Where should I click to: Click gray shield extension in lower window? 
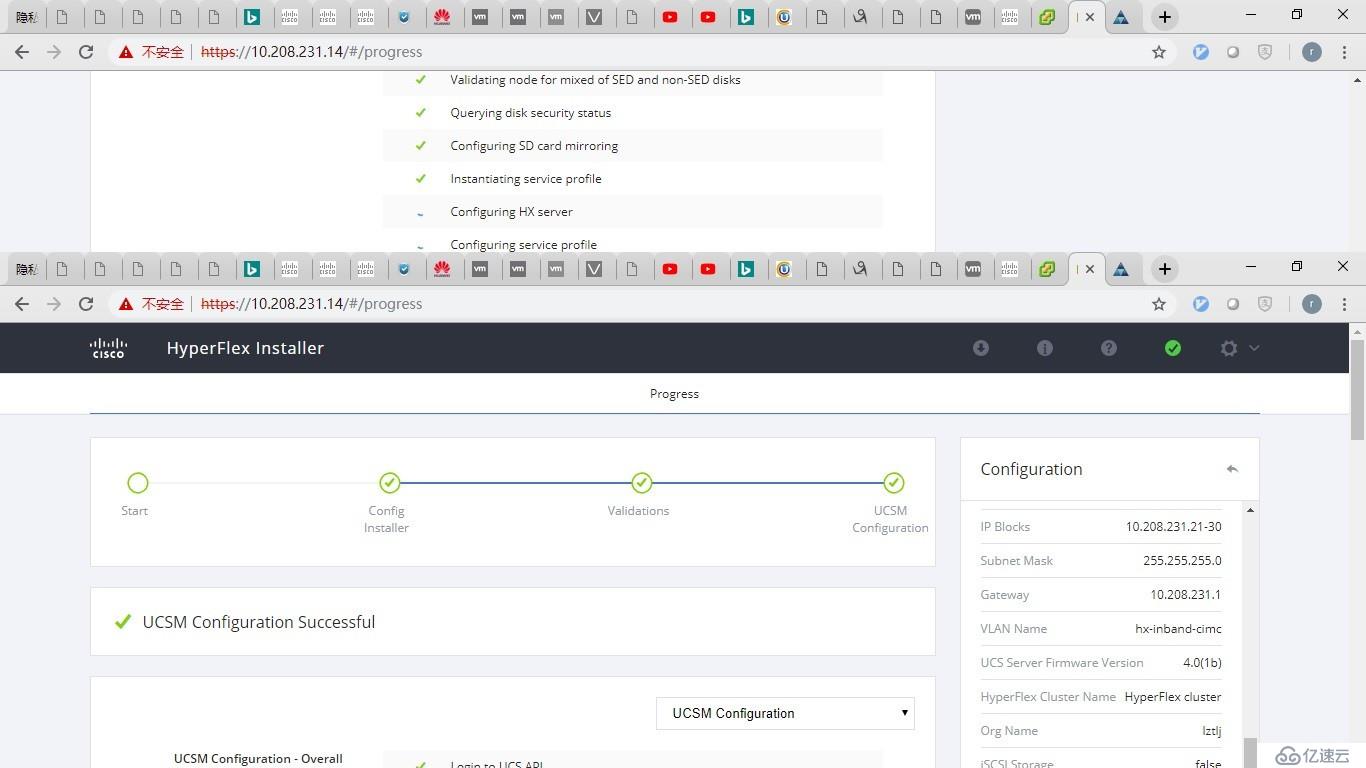[x=1265, y=304]
